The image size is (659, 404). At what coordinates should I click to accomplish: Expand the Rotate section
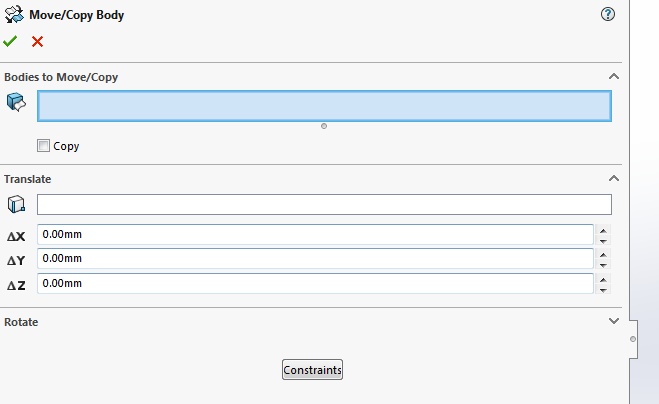[614, 321]
